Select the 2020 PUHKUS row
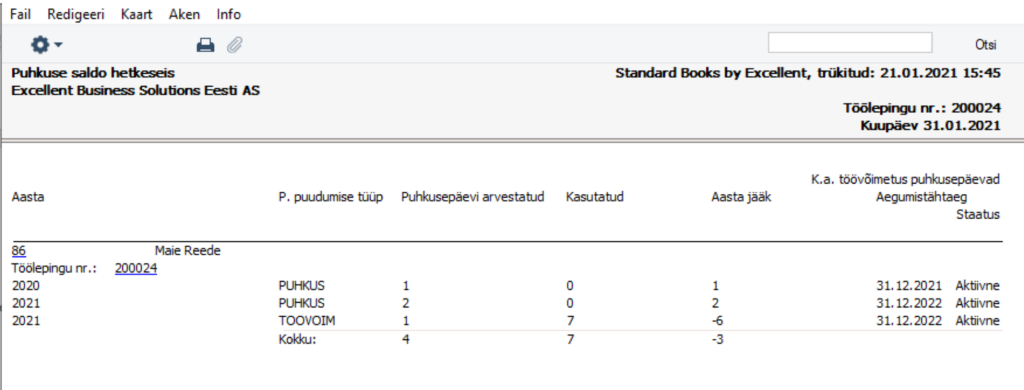Image resolution: width=1024 pixels, height=390 pixels. [505, 285]
